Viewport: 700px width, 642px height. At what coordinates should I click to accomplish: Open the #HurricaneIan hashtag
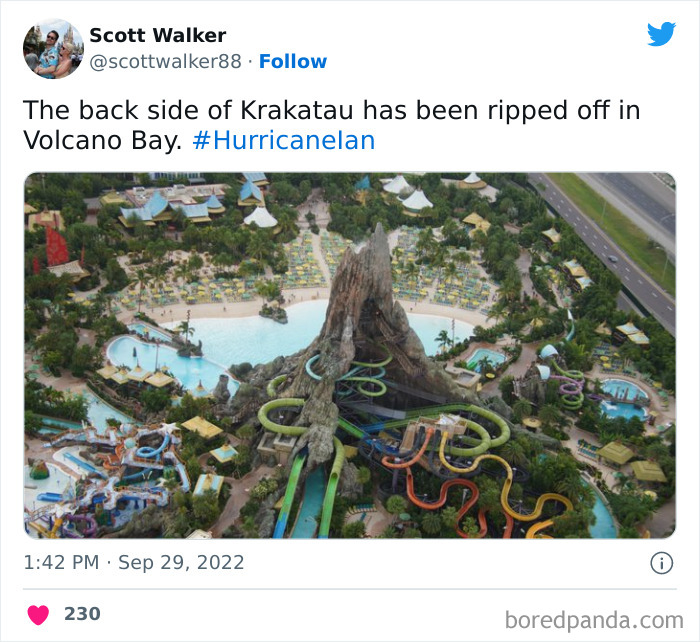click(283, 141)
